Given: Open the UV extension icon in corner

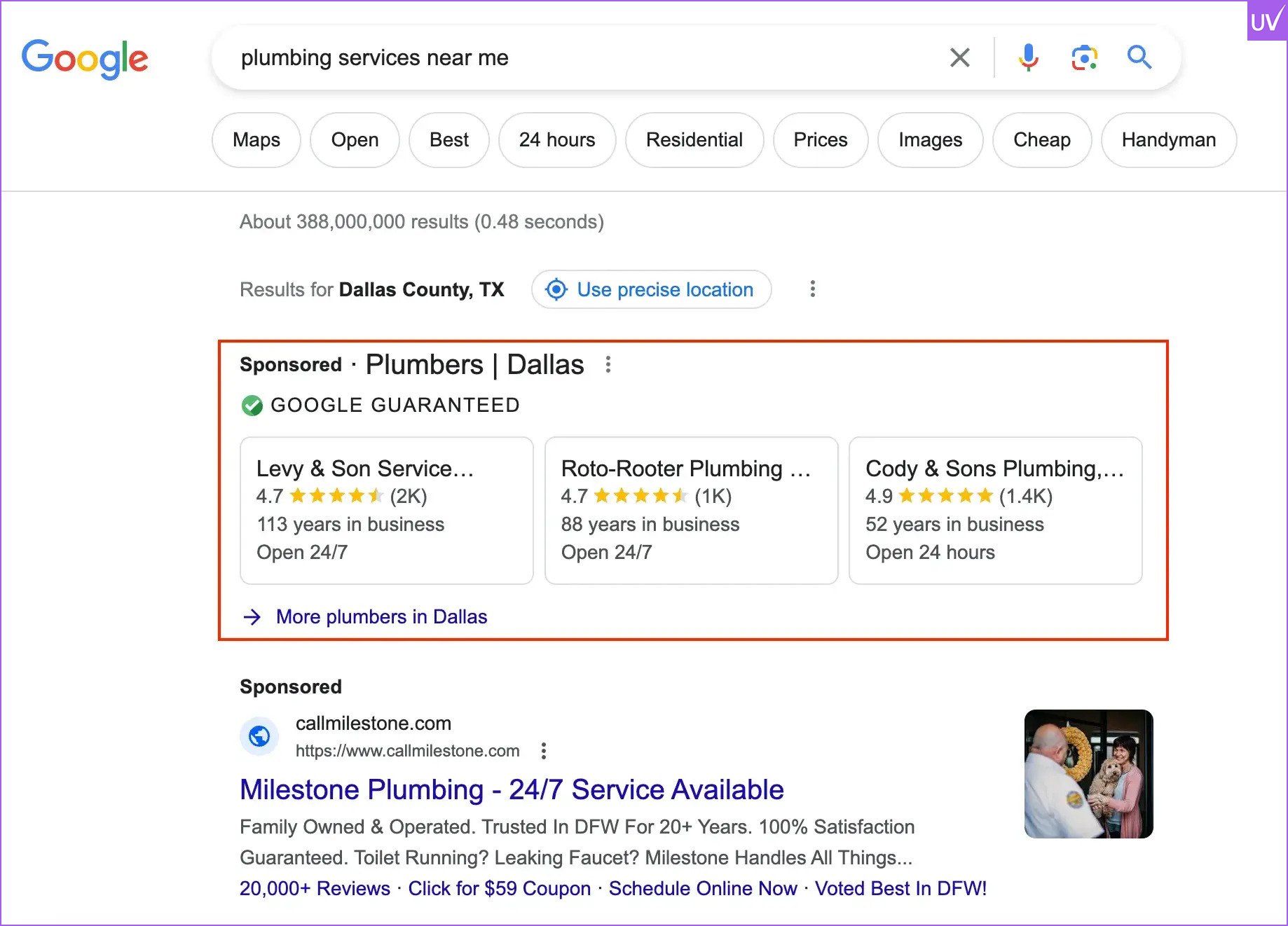Looking at the screenshot, I should pyautogui.click(x=1266, y=21).
